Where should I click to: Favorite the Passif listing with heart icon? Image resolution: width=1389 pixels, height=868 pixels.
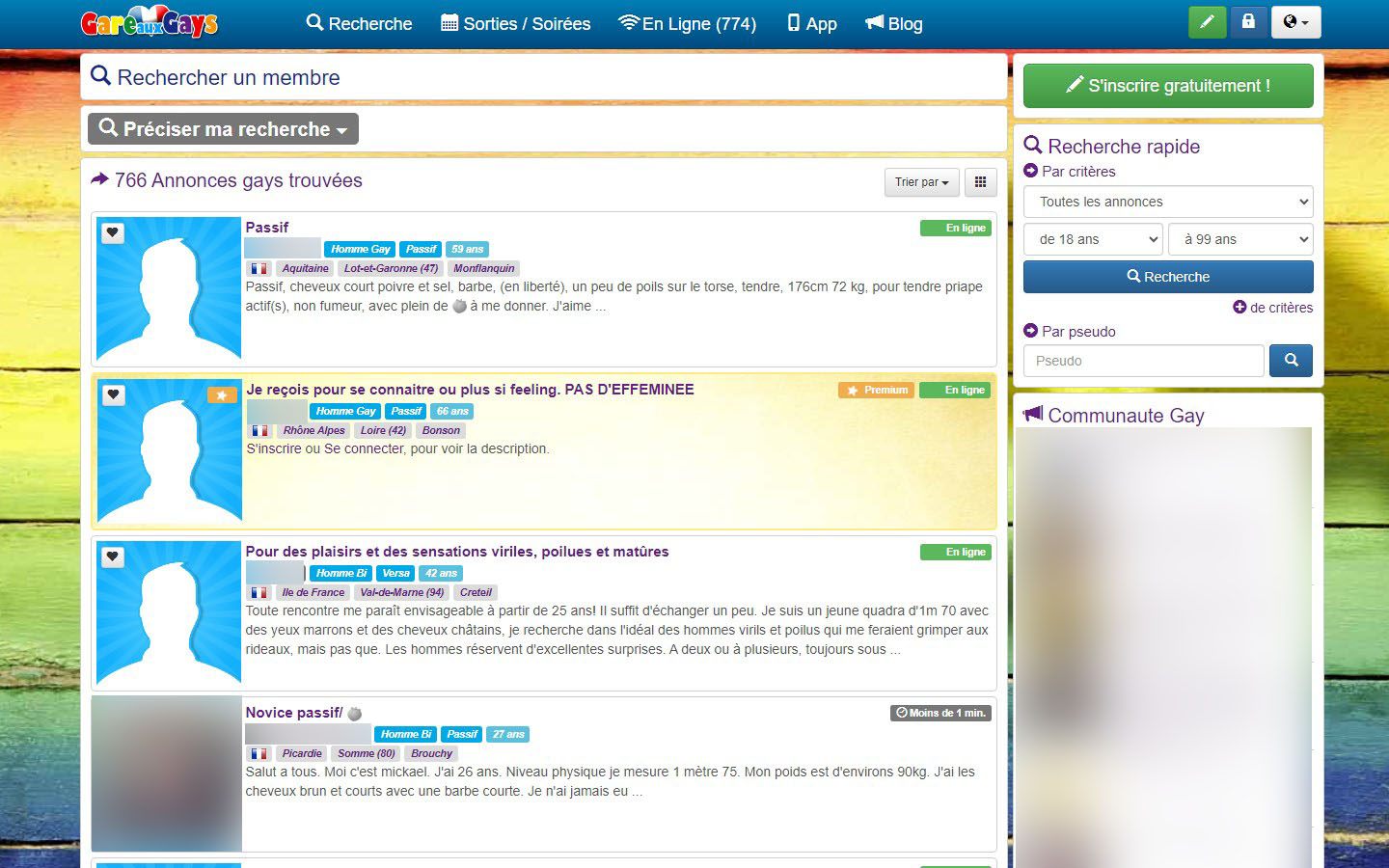[x=113, y=233]
